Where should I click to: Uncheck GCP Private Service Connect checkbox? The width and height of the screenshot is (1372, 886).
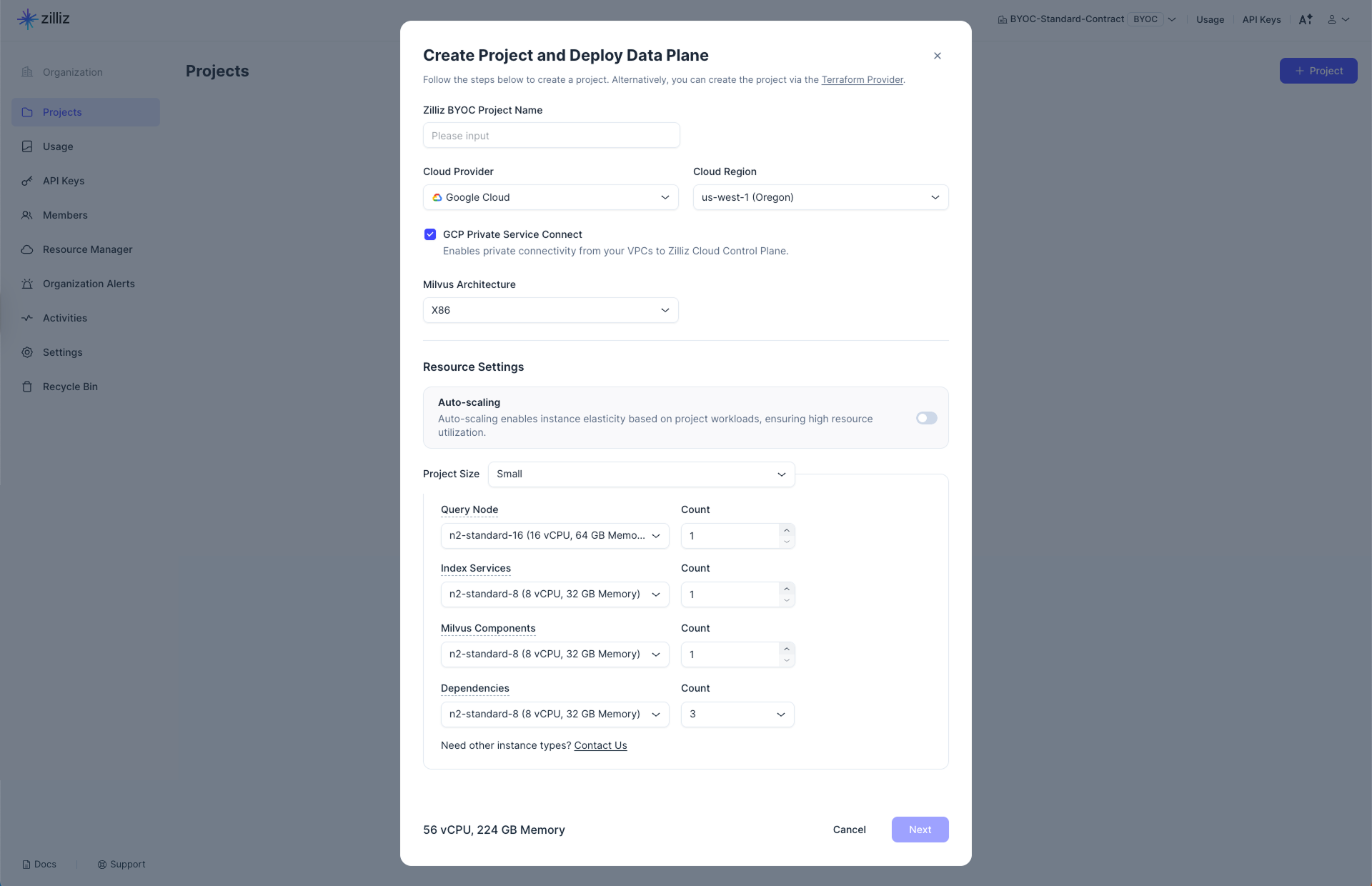click(430, 234)
